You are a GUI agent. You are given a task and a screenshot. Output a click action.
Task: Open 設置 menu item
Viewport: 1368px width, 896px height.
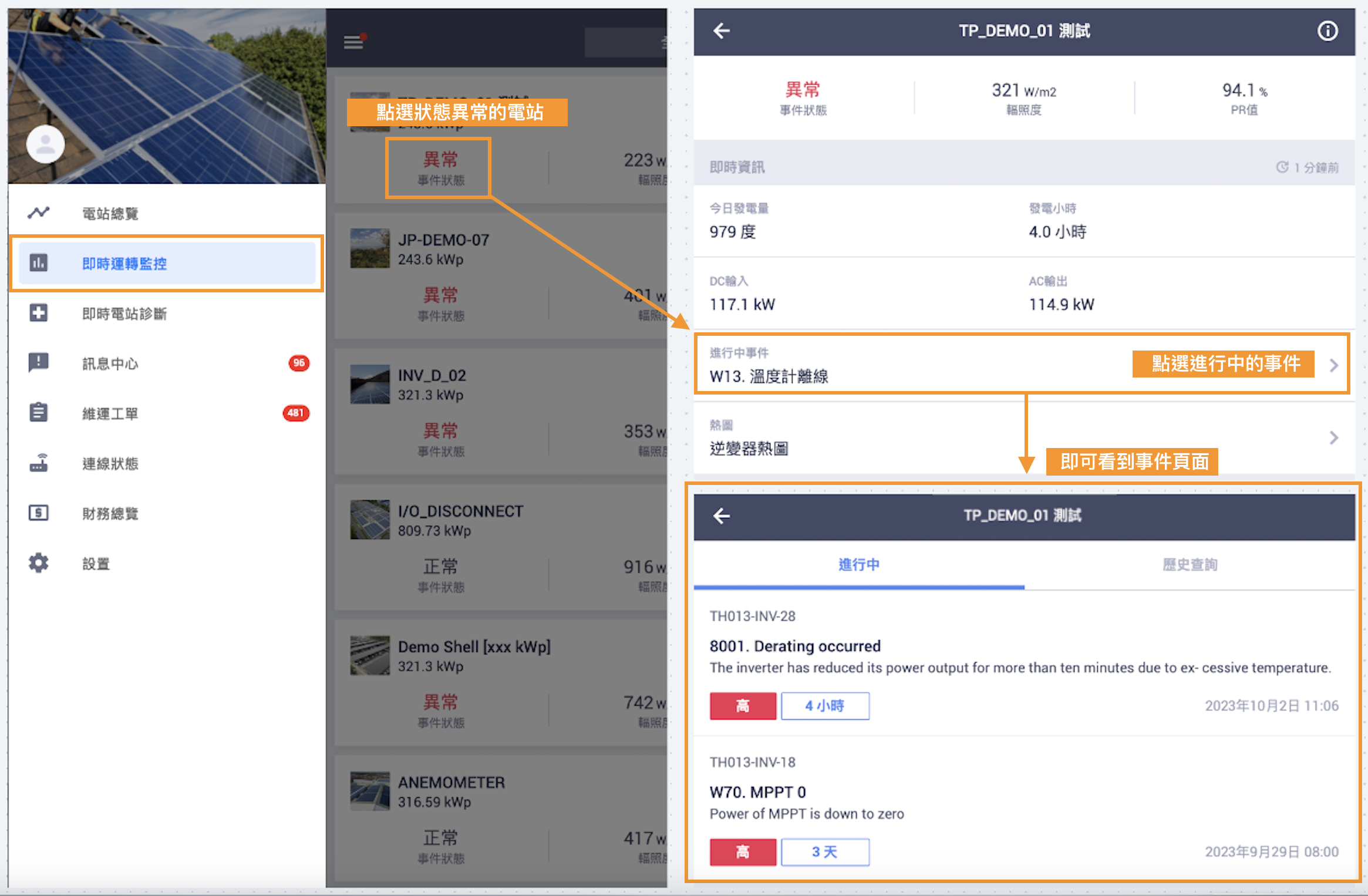click(167, 564)
